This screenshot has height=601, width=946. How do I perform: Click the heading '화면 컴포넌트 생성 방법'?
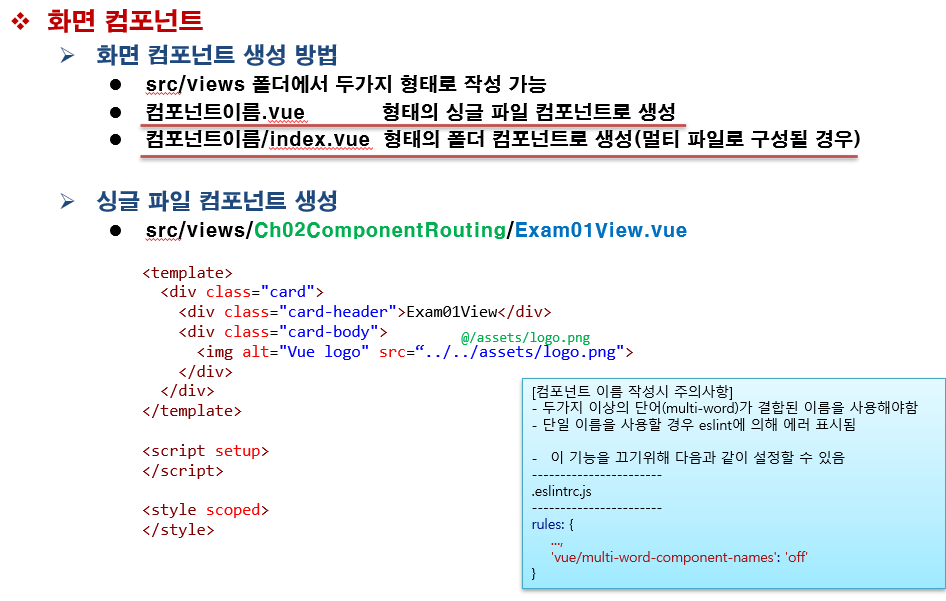(217, 55)
